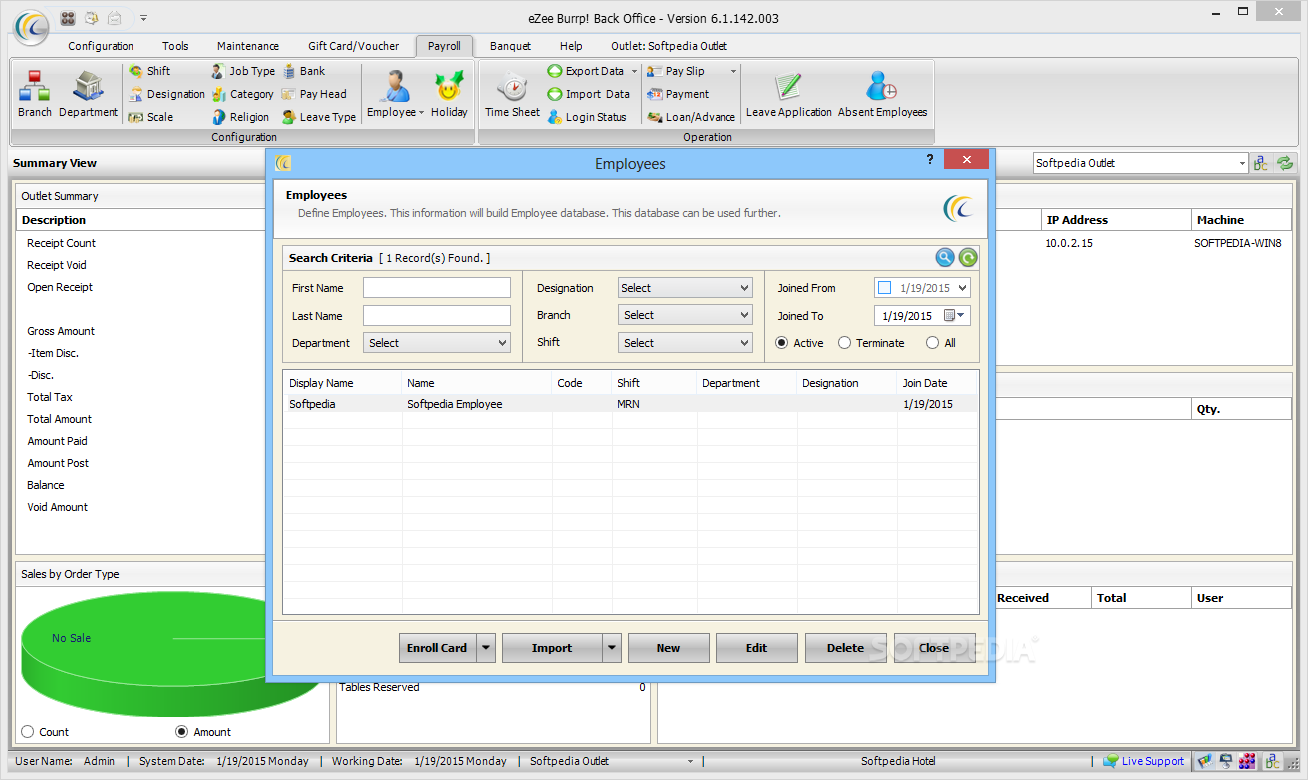The height and width of the screenshot is (780, 1308).
Task: Open the Time Sheet icon
Action: click(x=512, y=94)
